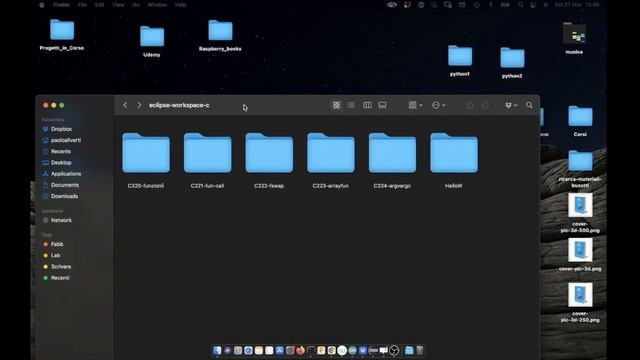Select the C220-funzionii folder
Viewport: 640px width, 360px height.
pyautogui.click(x=146, y=153)
